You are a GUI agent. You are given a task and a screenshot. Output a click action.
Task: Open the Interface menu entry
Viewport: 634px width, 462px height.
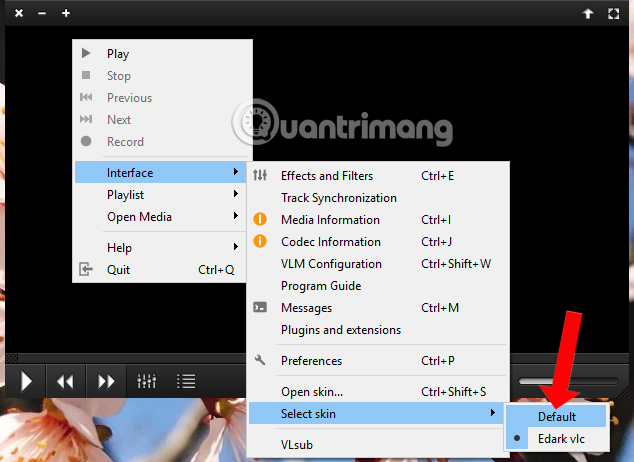point(161,172)
